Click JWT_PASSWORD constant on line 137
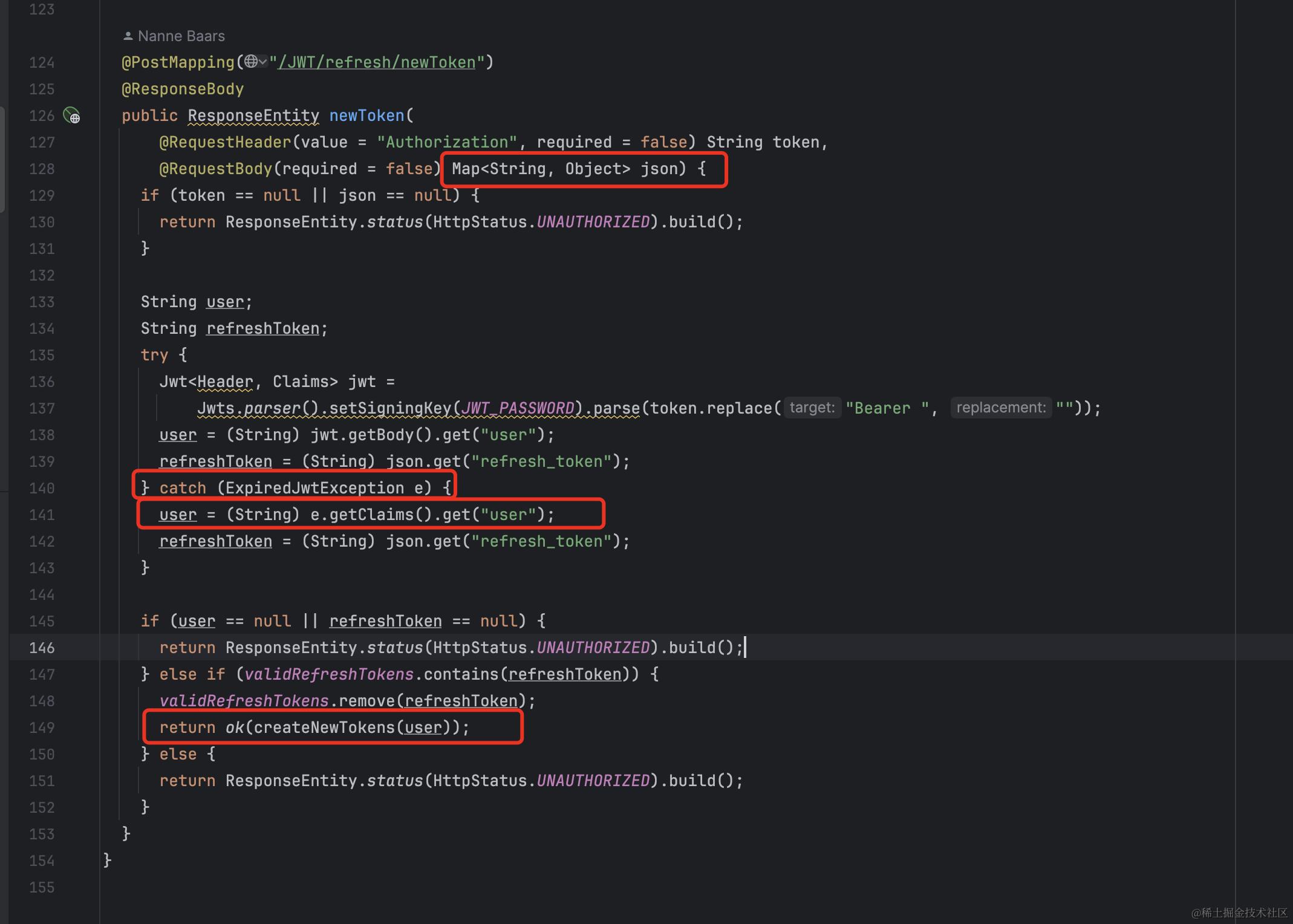 coord(517,408)
